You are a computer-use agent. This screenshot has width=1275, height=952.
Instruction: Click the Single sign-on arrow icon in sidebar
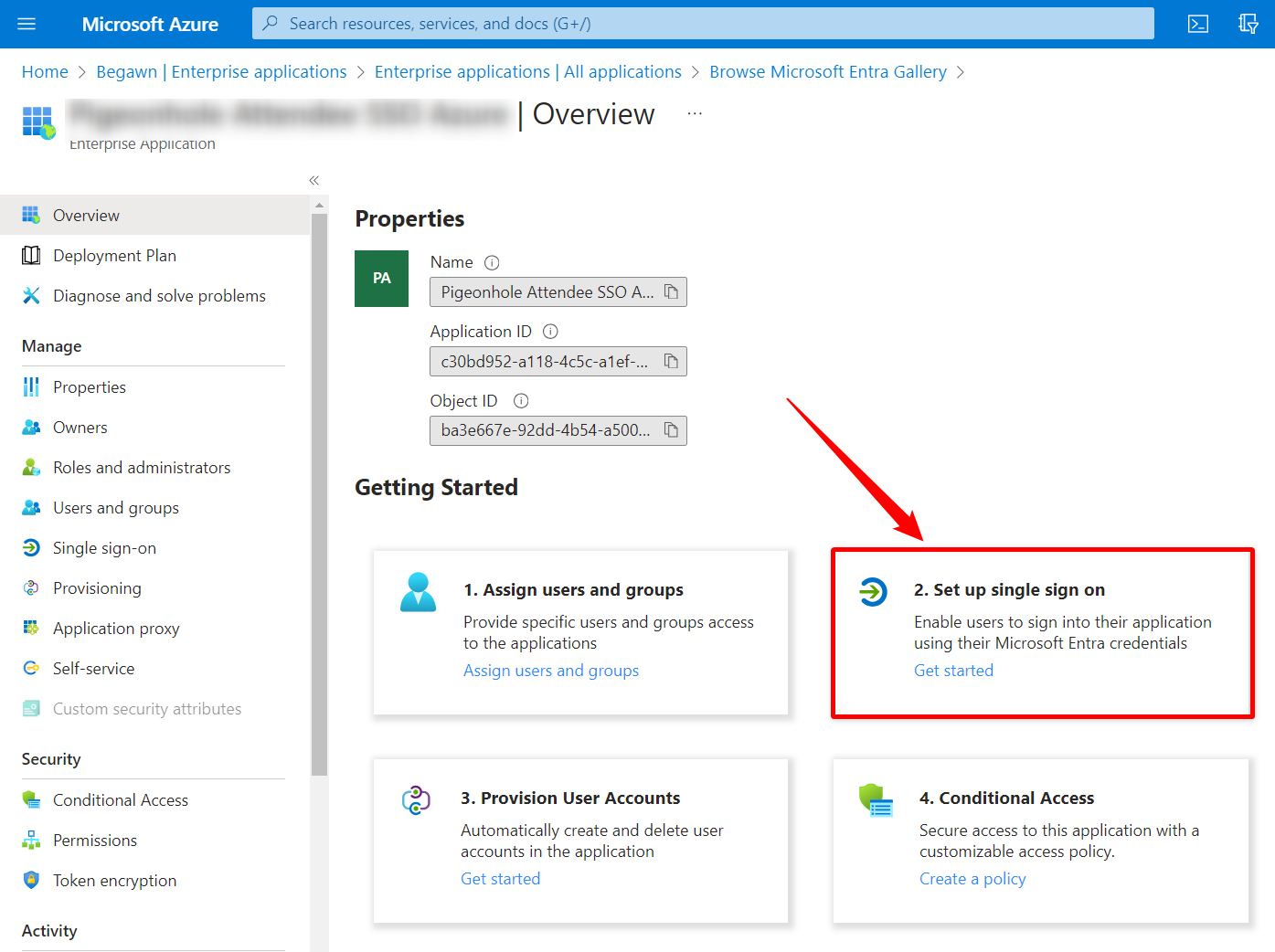tap(31, 547)
